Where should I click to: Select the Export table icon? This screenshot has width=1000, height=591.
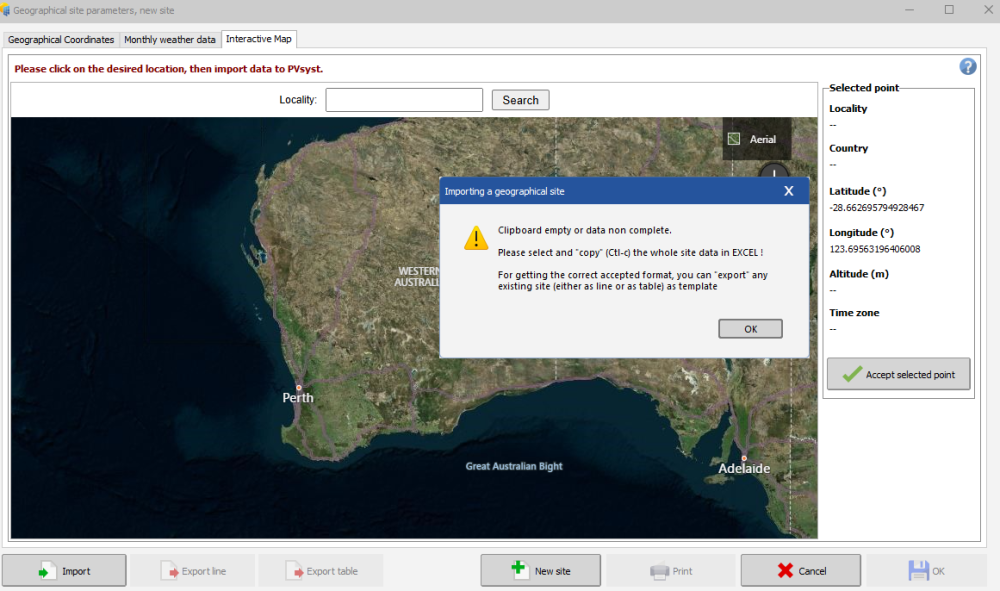pyautogui.click(x=293, y=570)
